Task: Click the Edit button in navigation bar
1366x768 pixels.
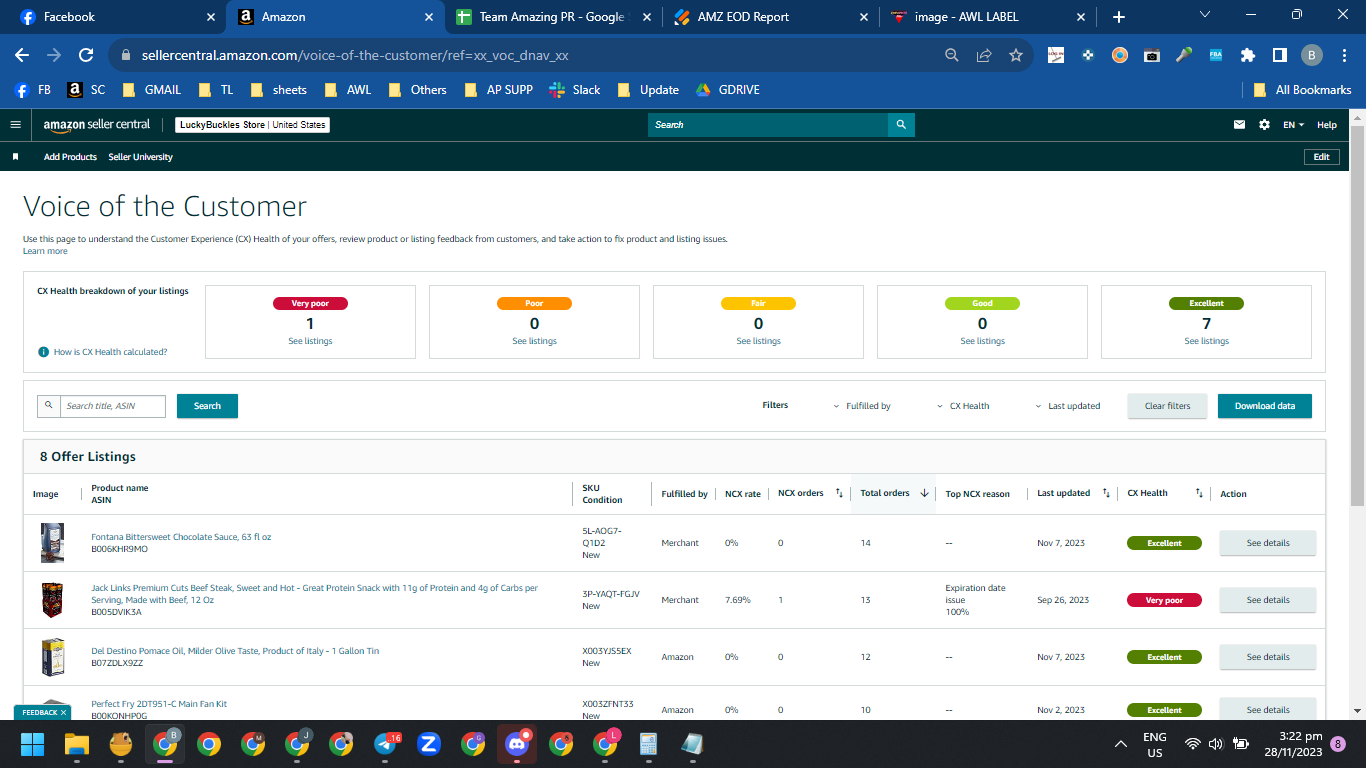Action: click(x=1321, y=157)
